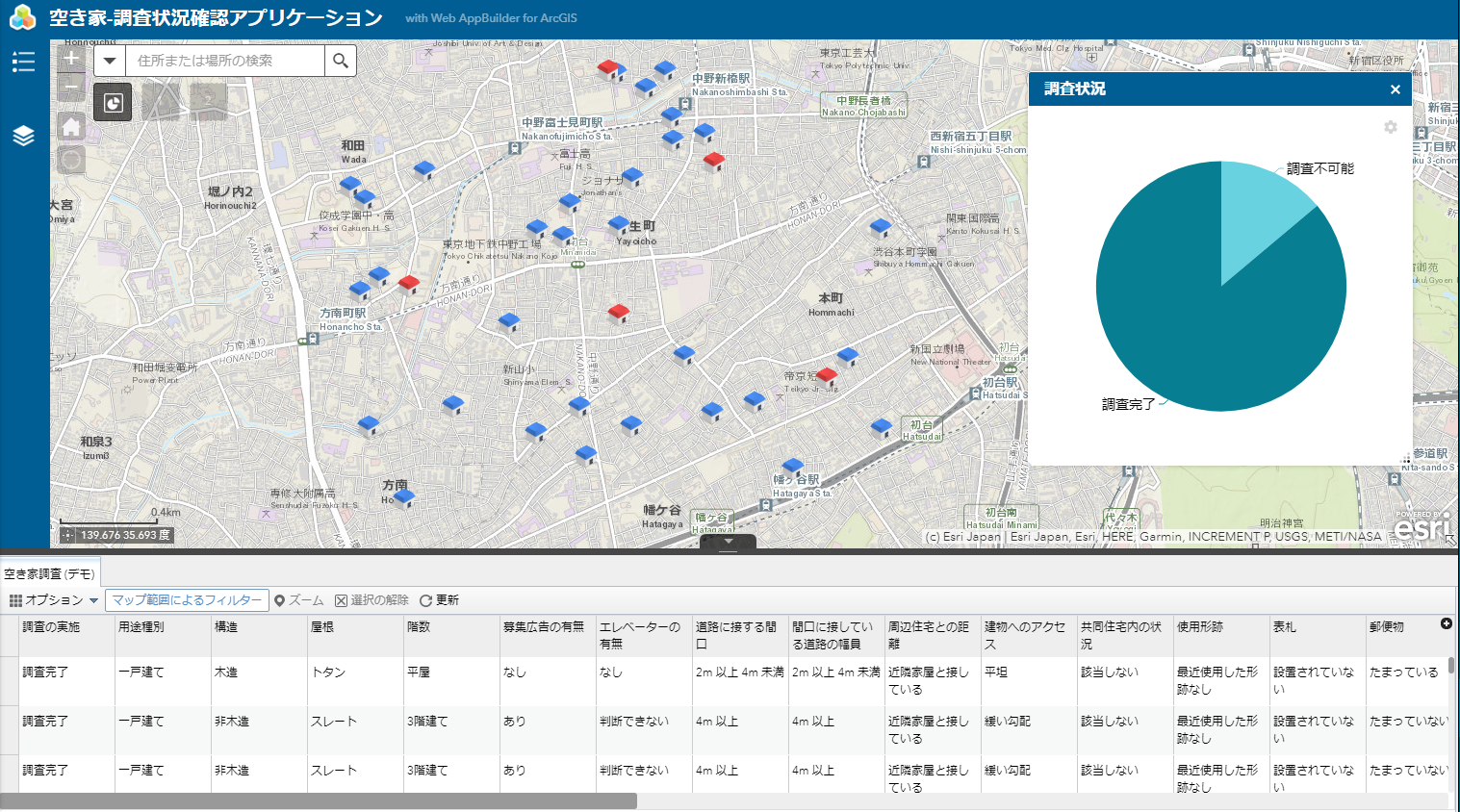The width and height of the screenshot is (1460, 812).
Task: Click the magnifier search button
Action: coord(341,61)
